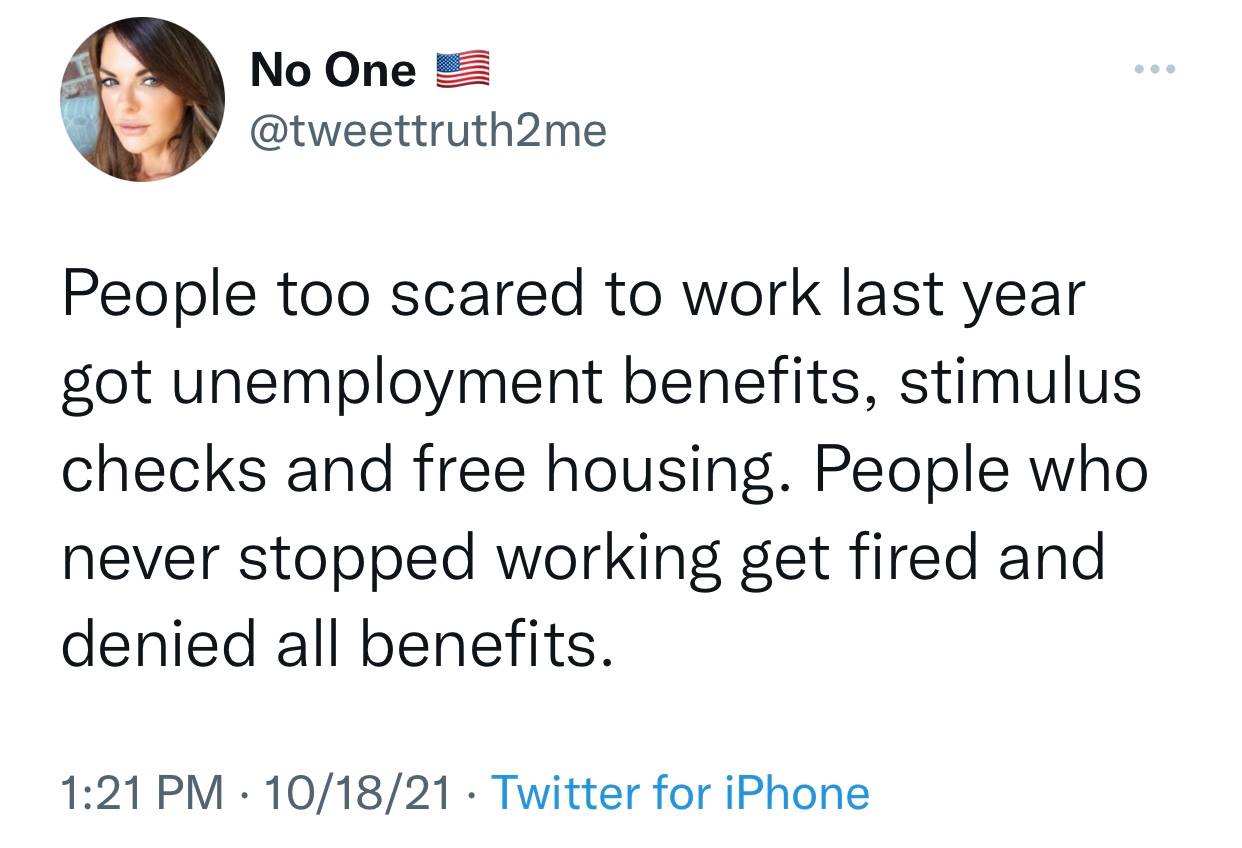
Task: Click the word "stimulus" in the tweet
Action: pos(1019,382)
